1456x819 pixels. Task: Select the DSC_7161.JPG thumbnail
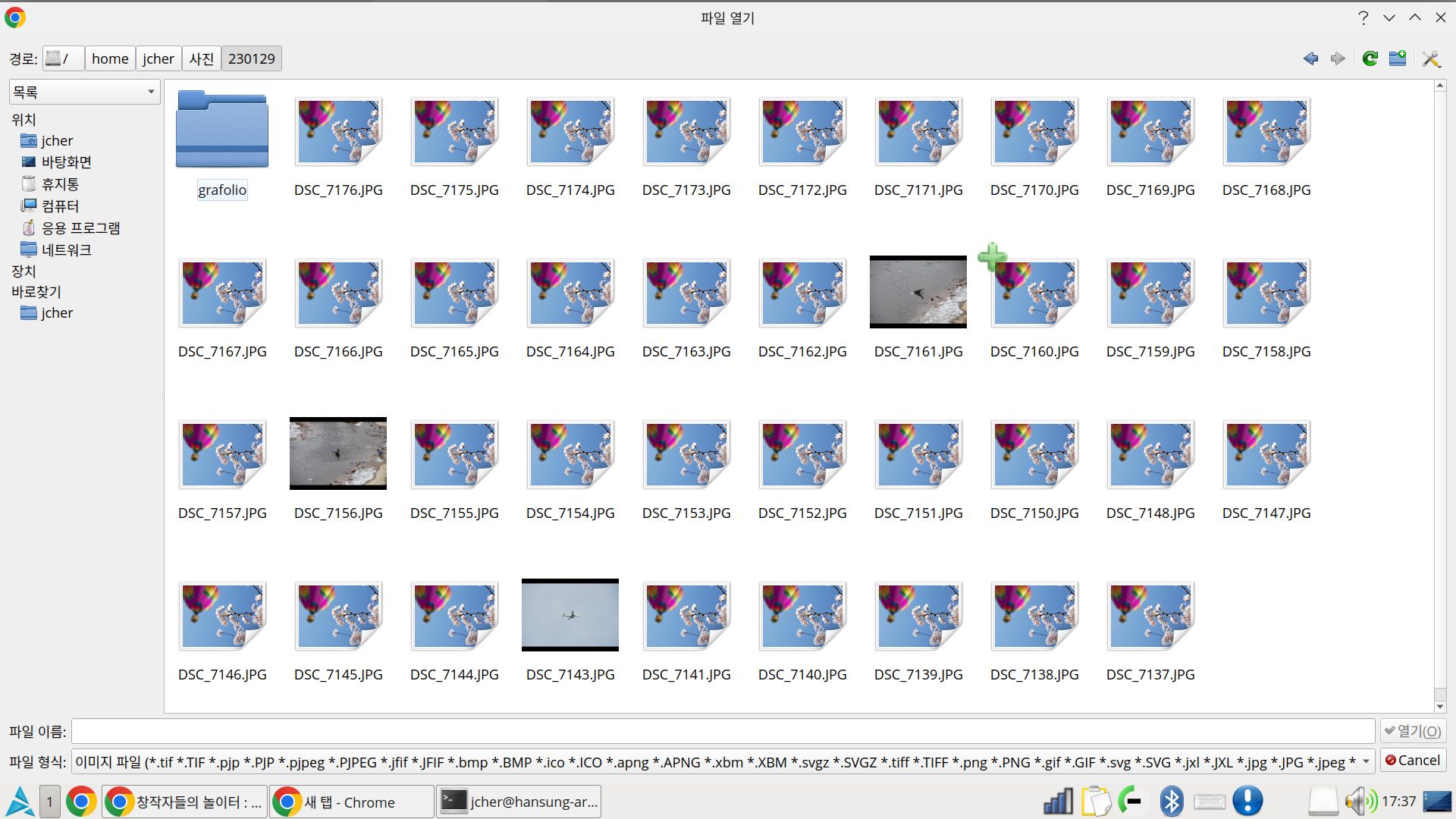click(x=918, y=292)
